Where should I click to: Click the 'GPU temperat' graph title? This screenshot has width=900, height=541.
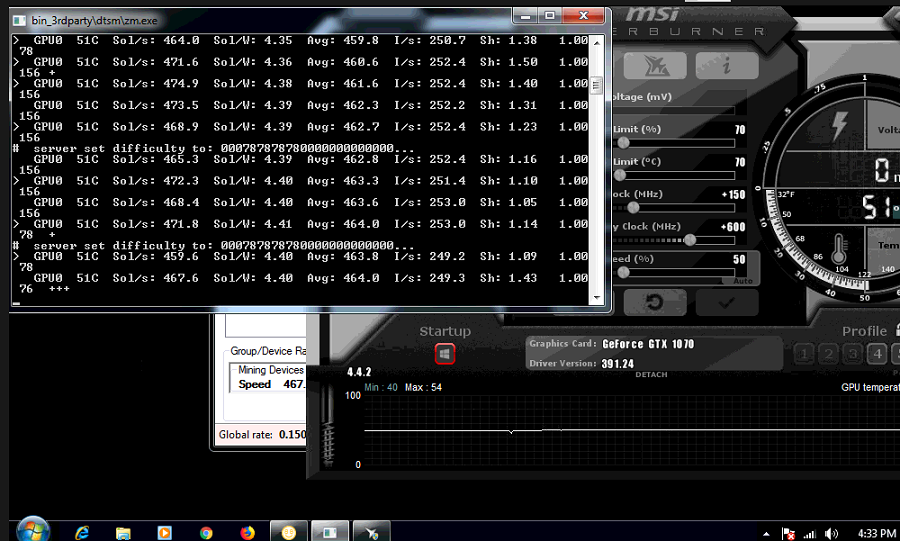coord(870,387)
